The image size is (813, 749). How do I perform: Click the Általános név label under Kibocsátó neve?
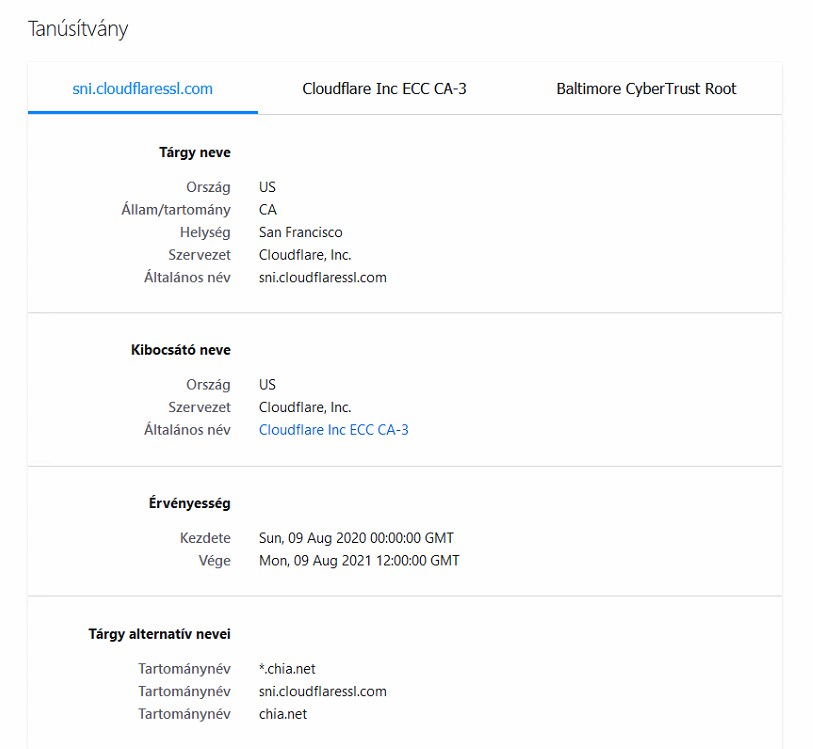(x=187, y=430)
